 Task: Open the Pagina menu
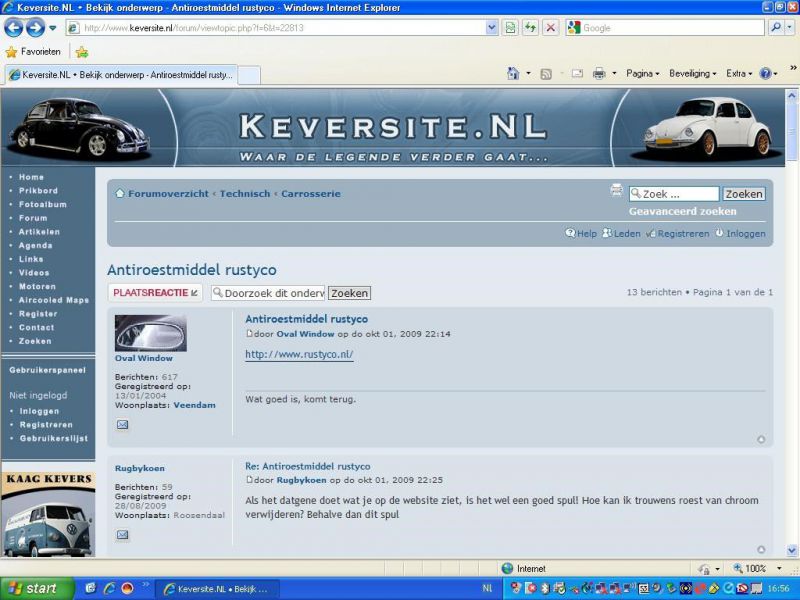tap(642, 73)
